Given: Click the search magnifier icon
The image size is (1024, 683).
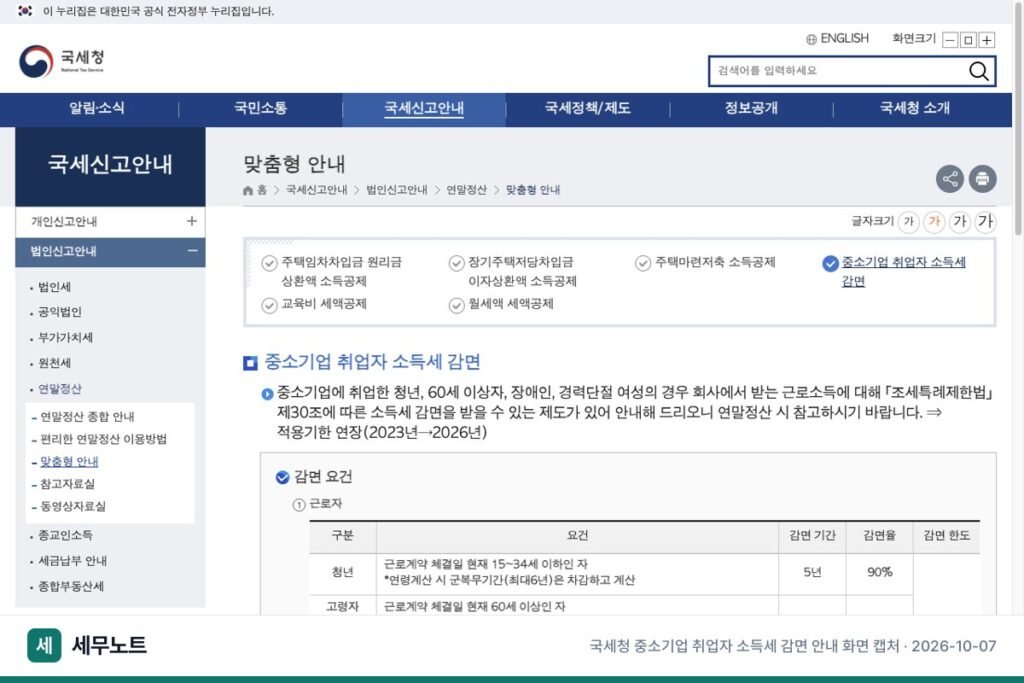Looking at the screenshot, I should 978,71.
